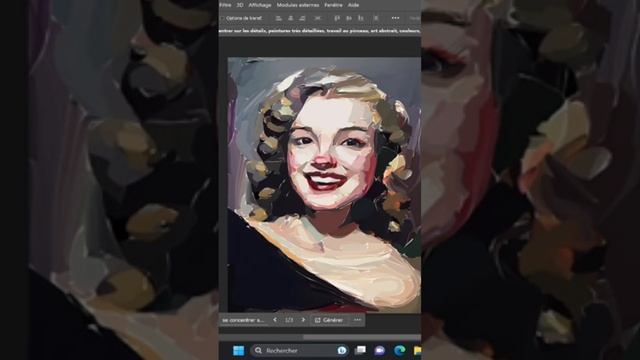Click the Générer button
Viewport: 640px width, 360px height.
click(x=329, y=320)
